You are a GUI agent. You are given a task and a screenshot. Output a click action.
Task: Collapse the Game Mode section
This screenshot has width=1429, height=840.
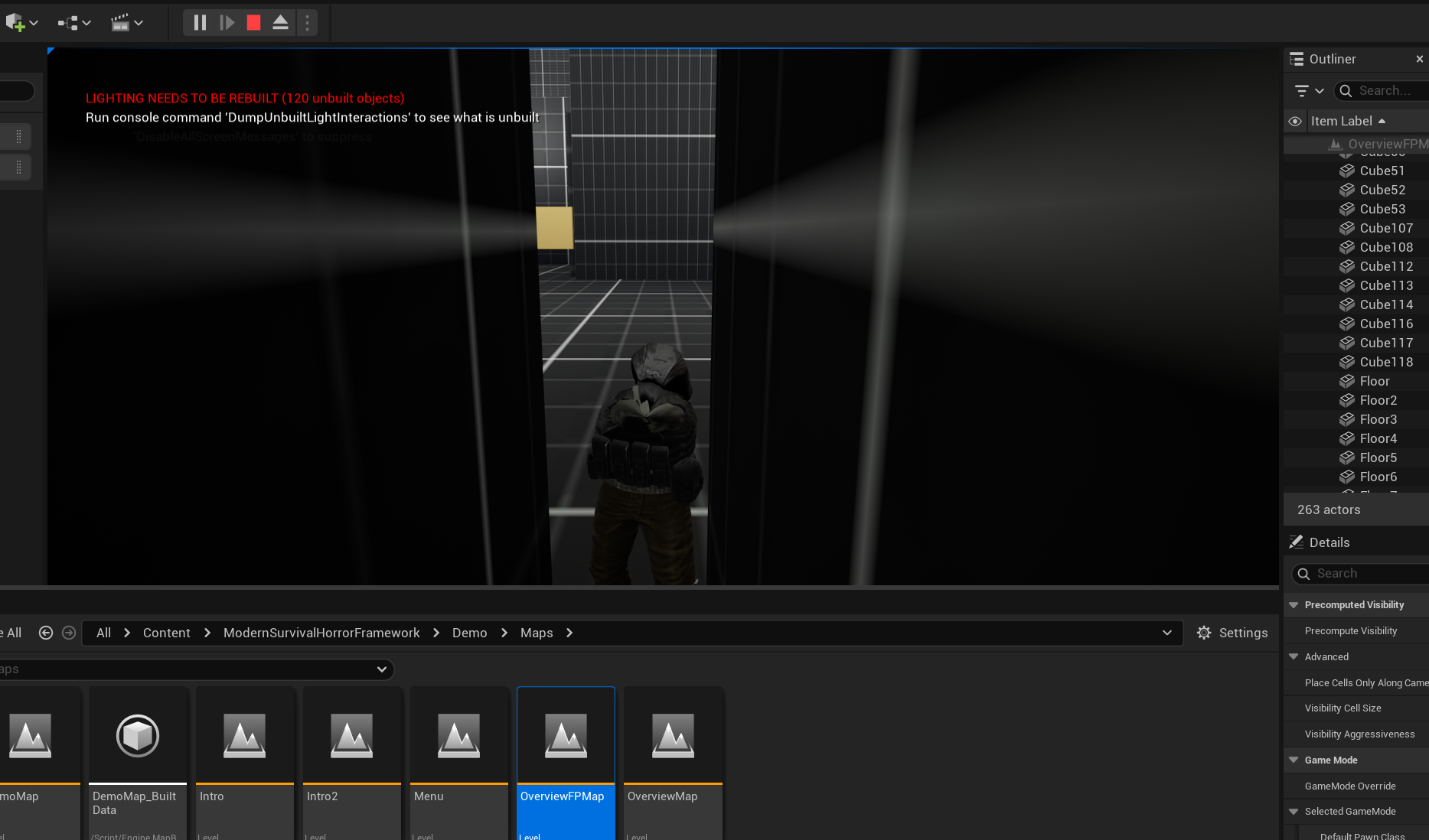[x=1294, y=760]
